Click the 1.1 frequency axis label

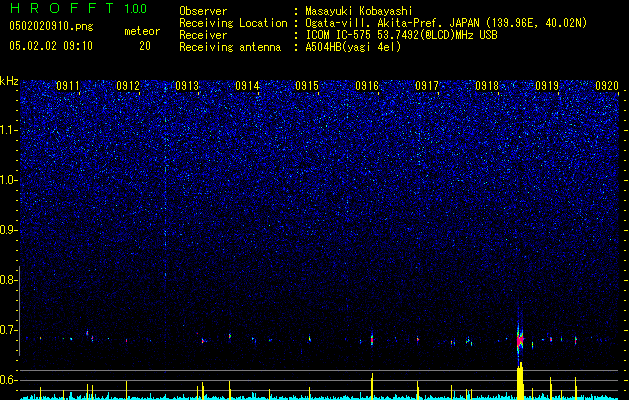pos(8,130)
